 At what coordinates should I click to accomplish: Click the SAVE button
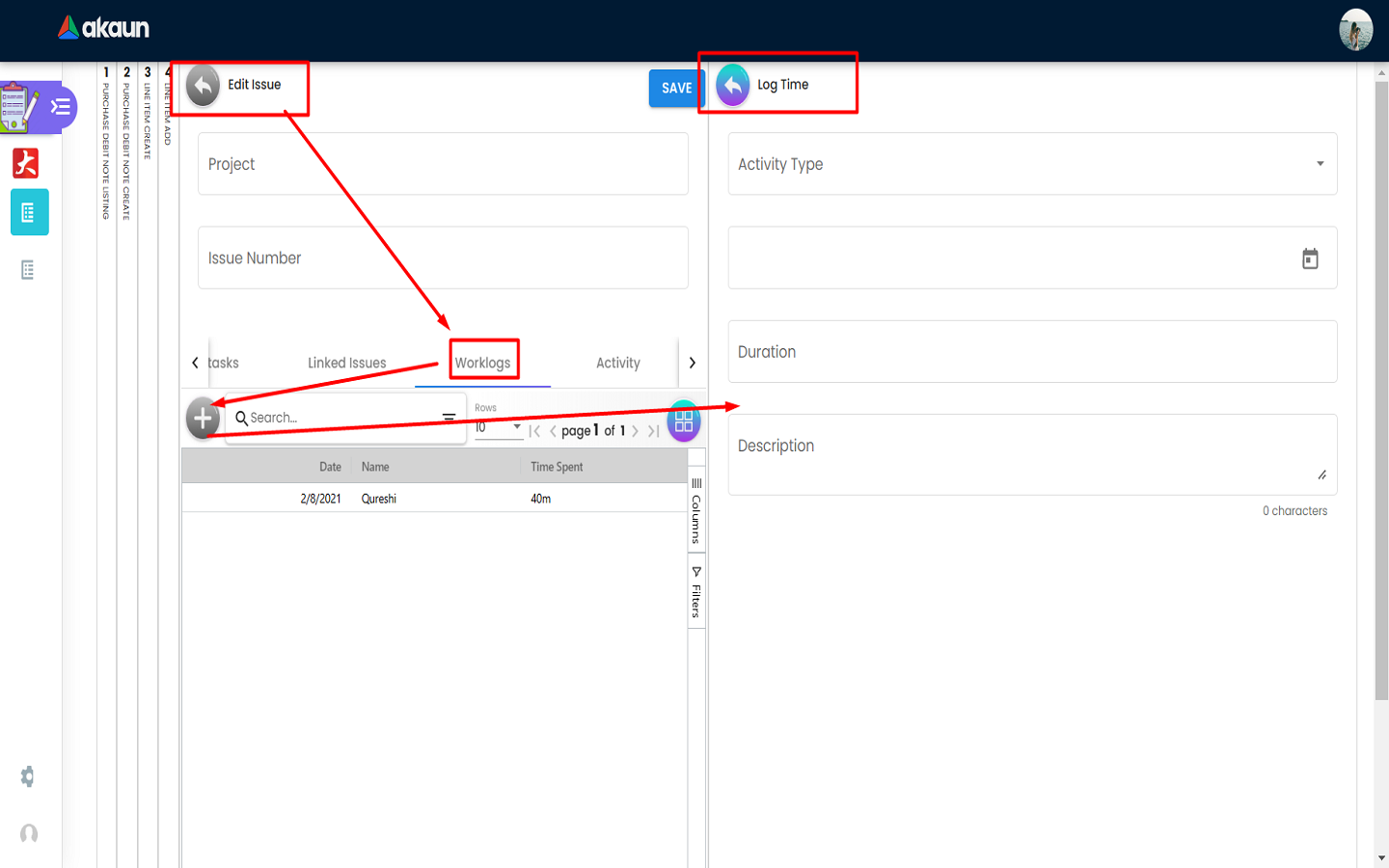point(677,88)
